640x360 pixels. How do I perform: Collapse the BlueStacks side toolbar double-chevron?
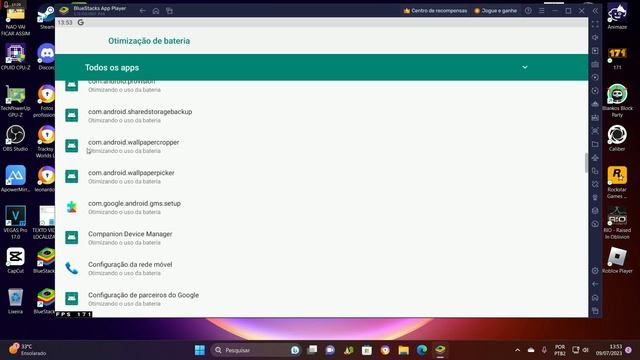595,11
